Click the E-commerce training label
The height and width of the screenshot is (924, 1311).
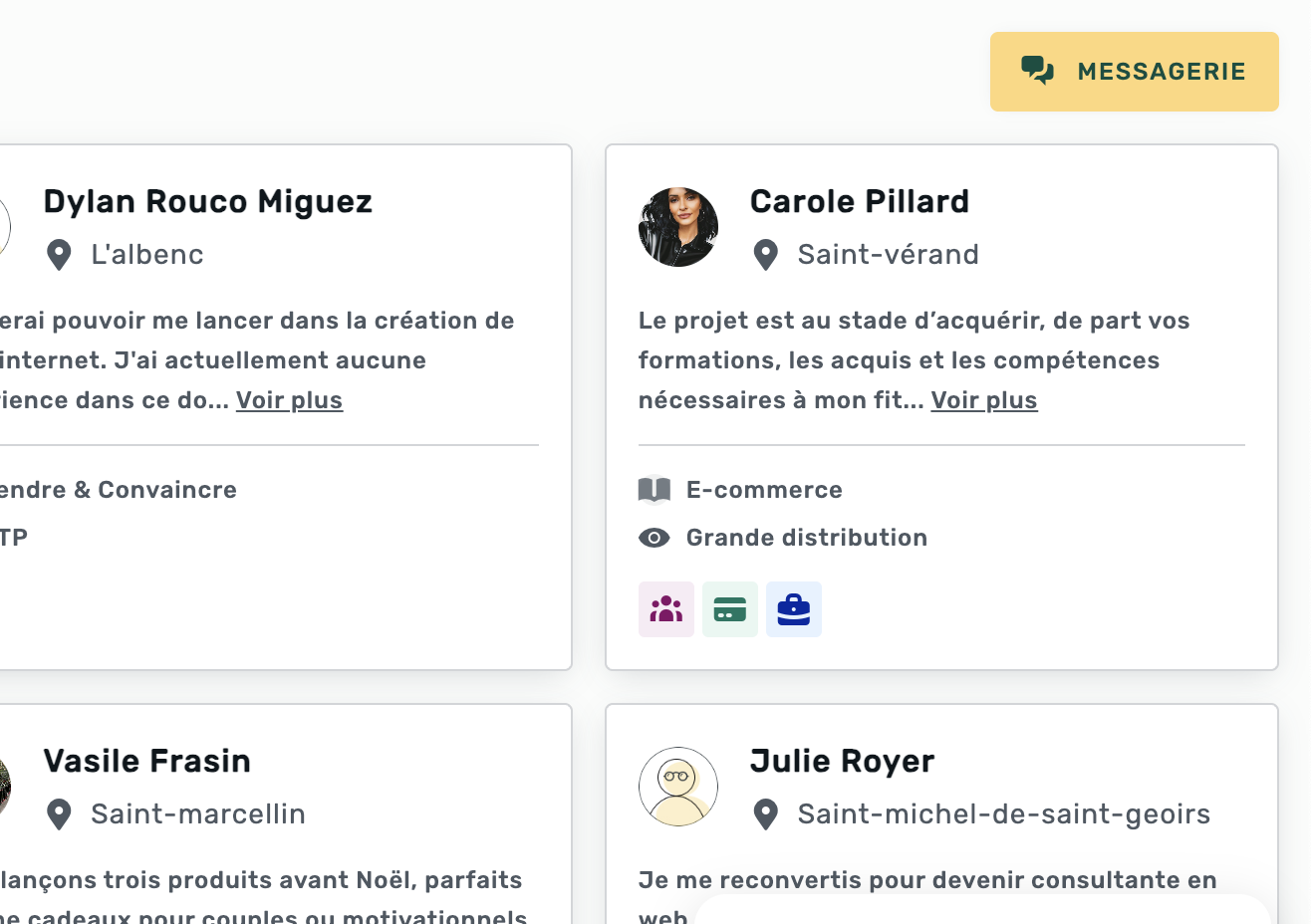click(x=764, y=490)
